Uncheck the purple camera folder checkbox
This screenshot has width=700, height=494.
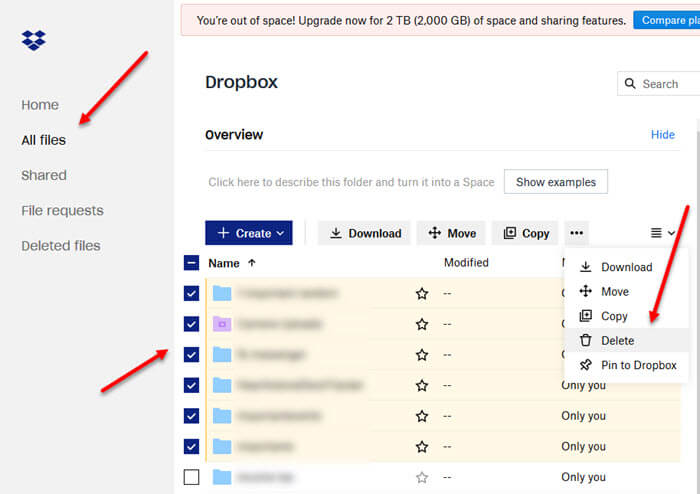(x=192, y=324)
